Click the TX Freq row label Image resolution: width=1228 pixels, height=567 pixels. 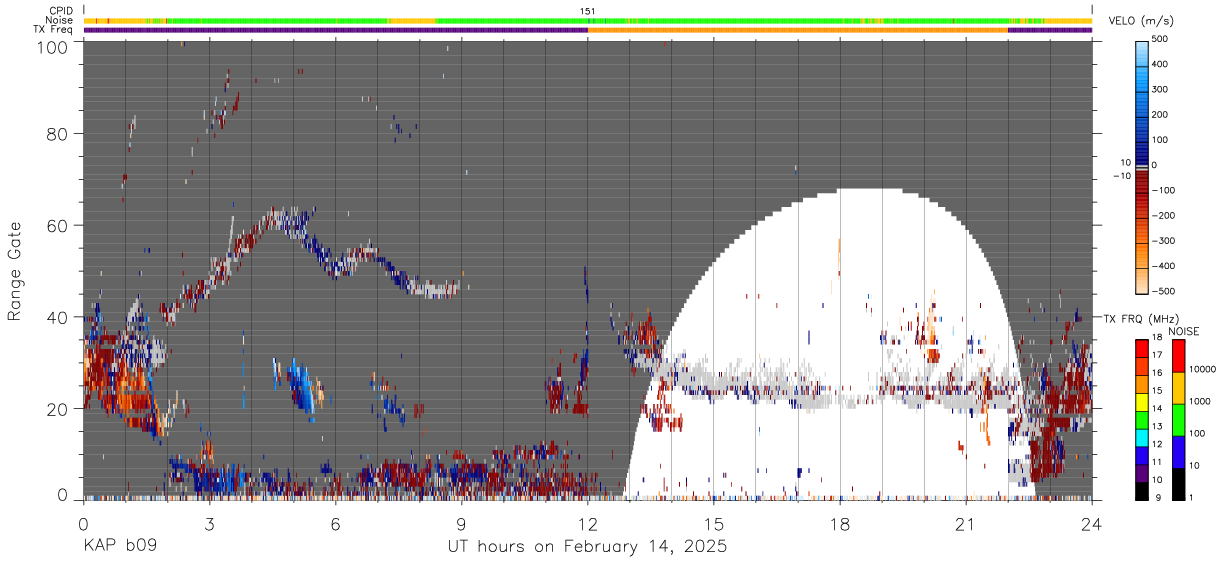53,30
